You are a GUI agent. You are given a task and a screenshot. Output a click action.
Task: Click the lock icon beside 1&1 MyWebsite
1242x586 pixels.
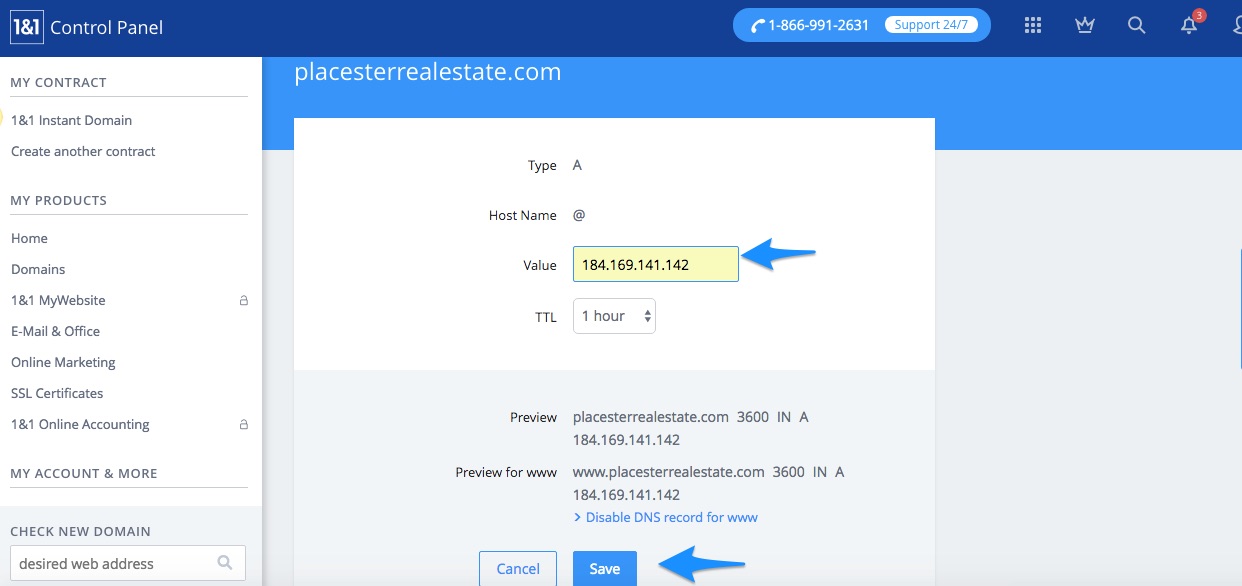pyautogui.click(x=243, y=300)
